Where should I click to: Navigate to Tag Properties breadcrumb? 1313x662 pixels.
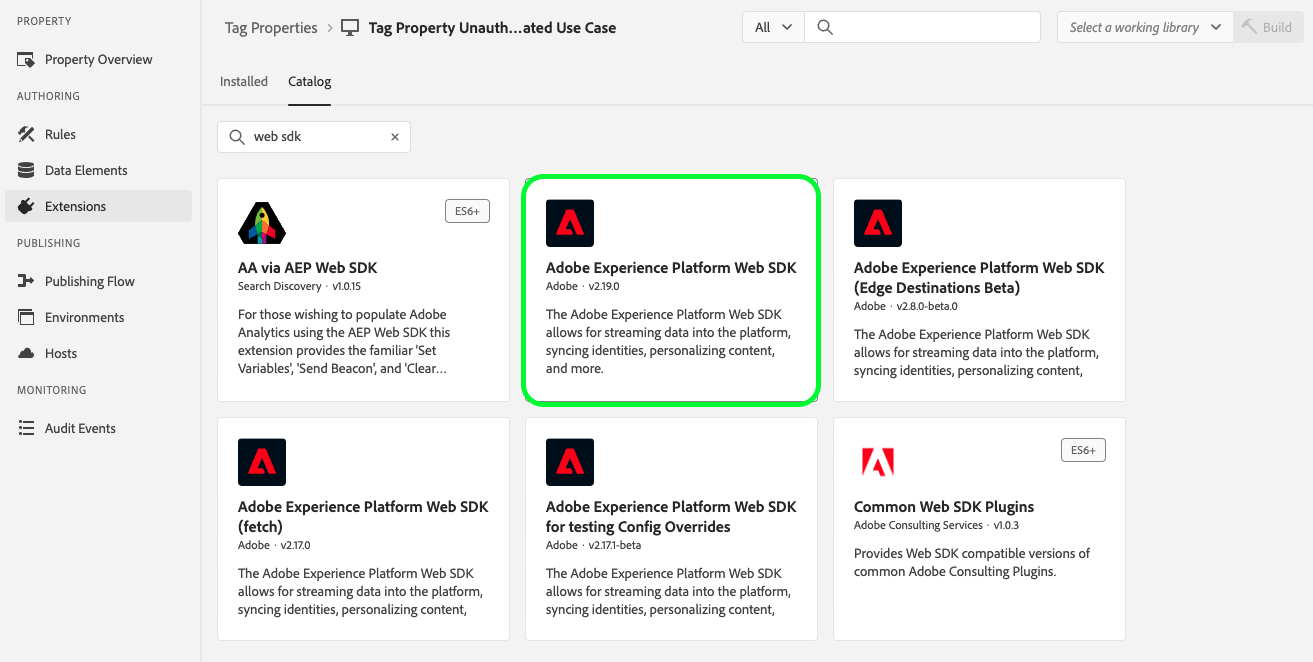click(x=271, y=28)
